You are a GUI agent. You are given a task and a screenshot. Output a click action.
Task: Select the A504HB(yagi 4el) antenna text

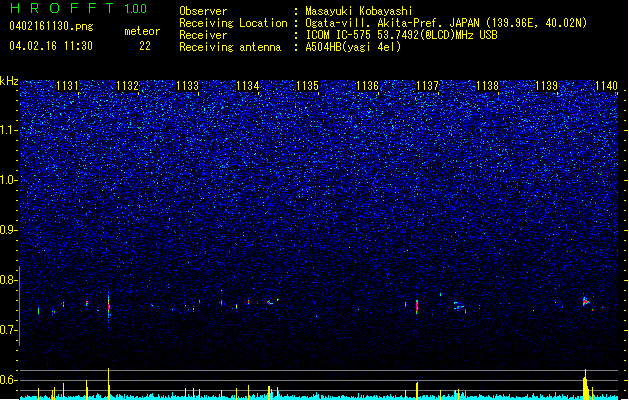pos(353,47)
